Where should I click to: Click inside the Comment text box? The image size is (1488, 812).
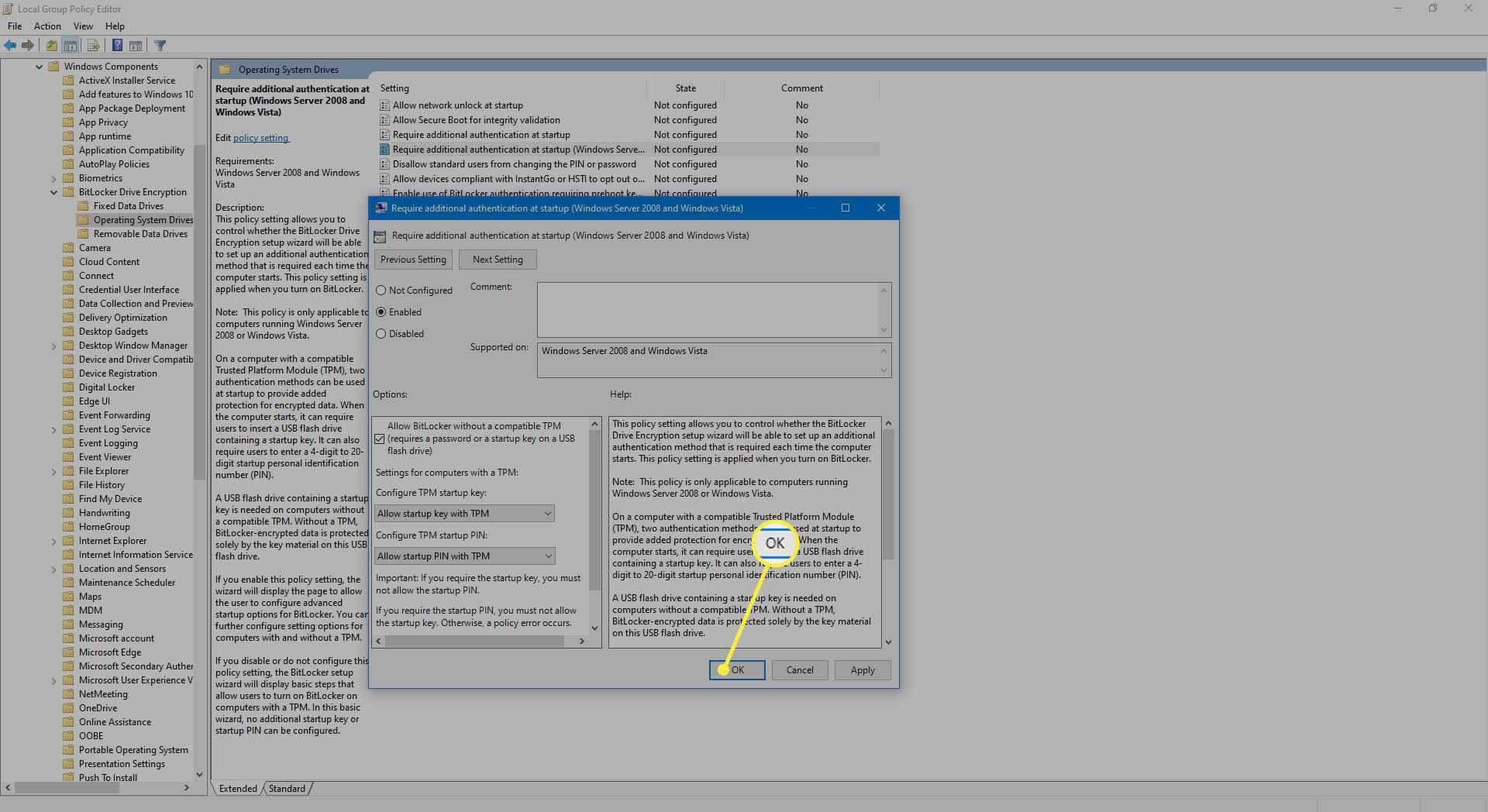[708, 309]
